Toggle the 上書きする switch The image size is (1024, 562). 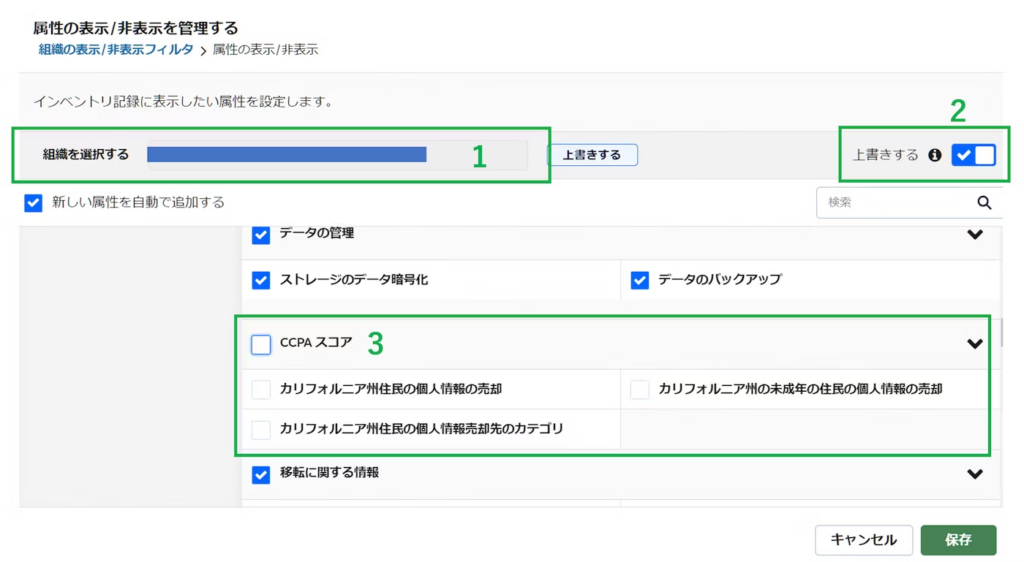click(973, 155)
